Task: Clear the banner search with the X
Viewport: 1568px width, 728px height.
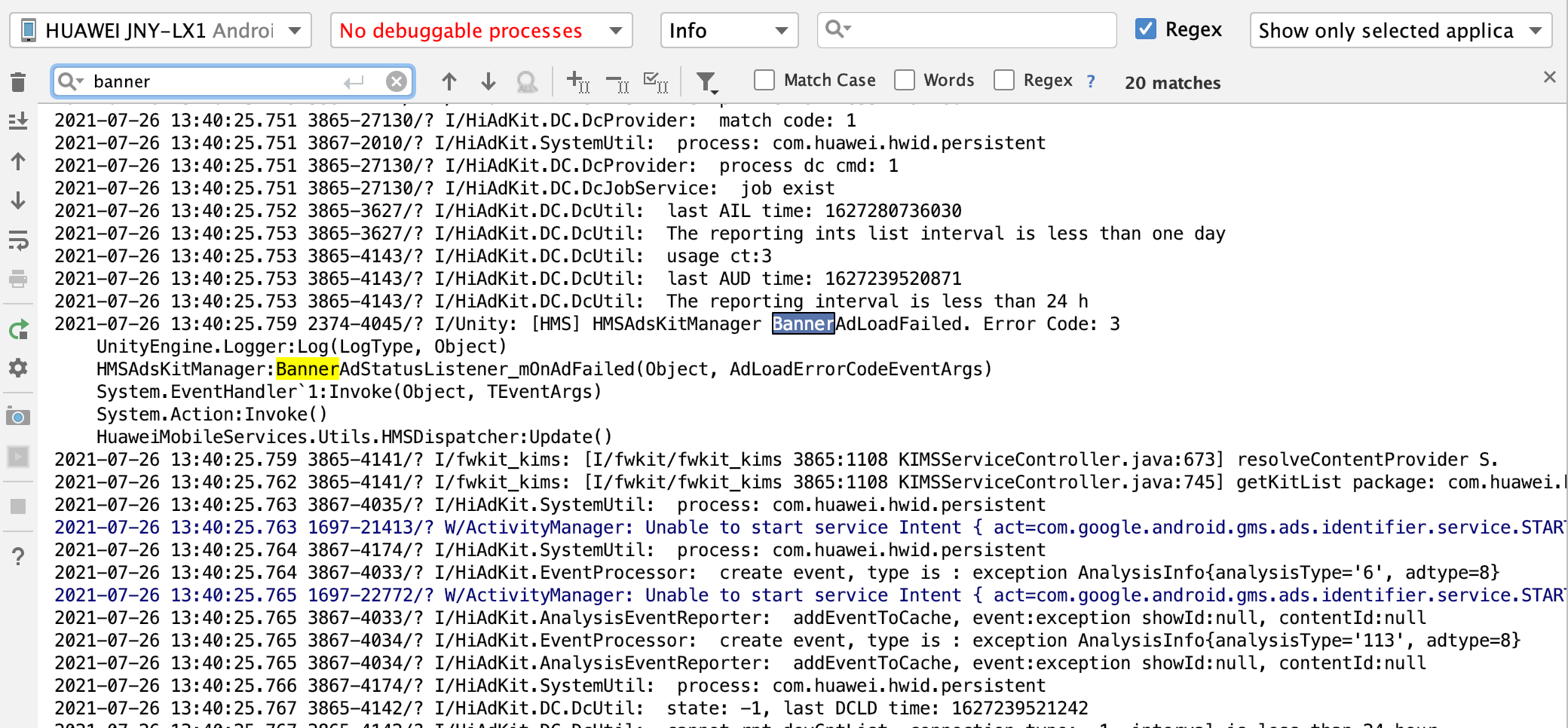Action: point(395,81)
